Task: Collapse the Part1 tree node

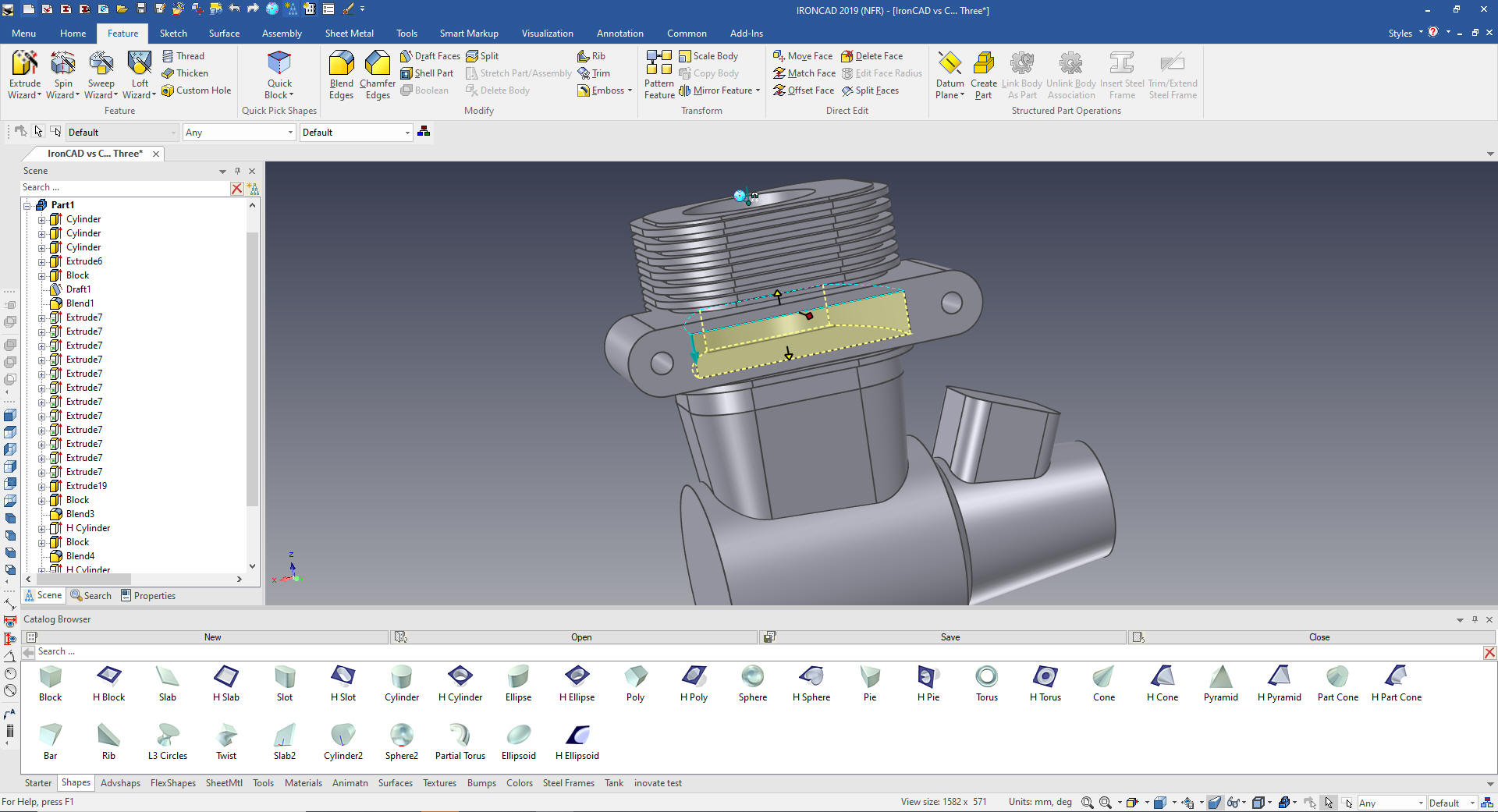Action: coord(27,205)
